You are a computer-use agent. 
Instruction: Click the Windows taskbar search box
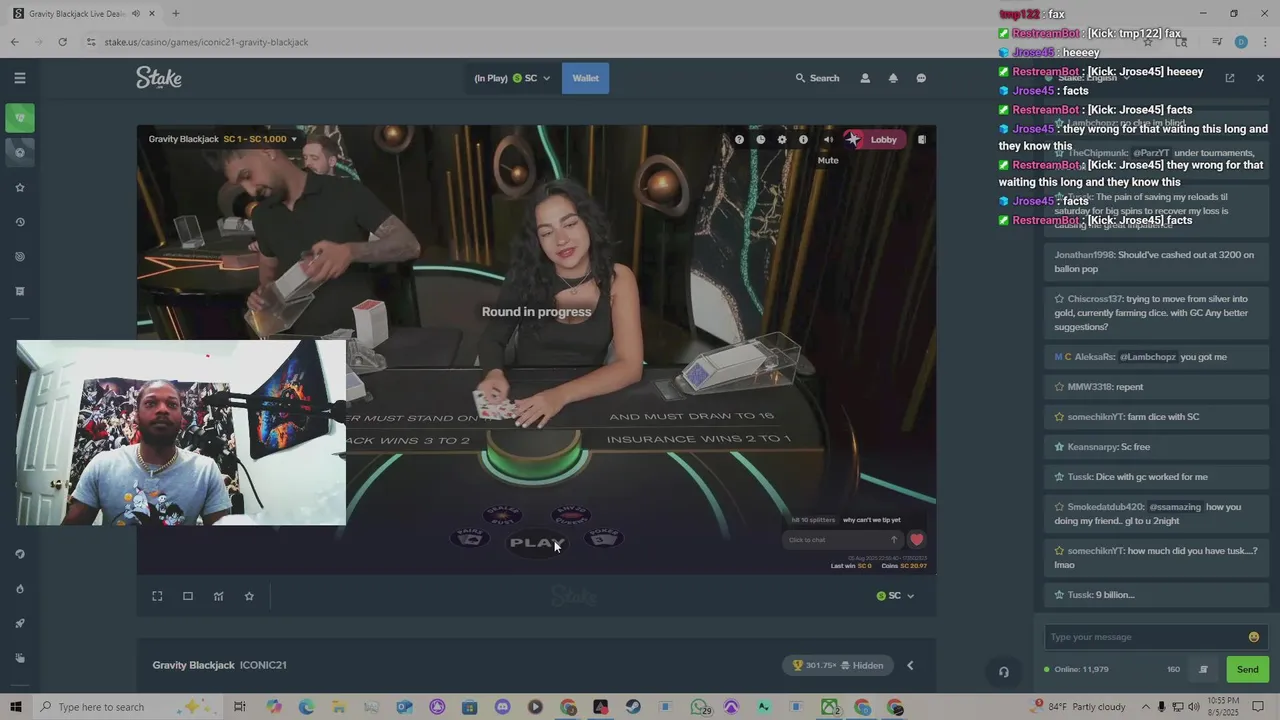(x=130, y=707)
